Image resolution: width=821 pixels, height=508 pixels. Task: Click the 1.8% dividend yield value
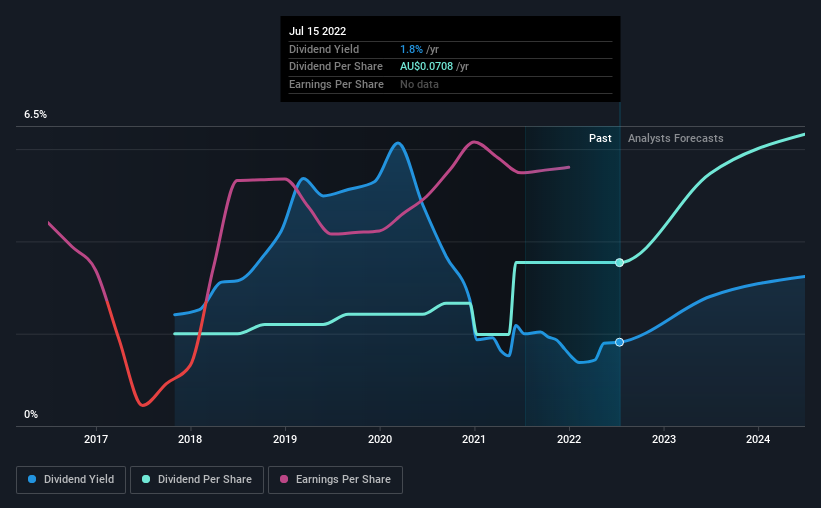[412, 49]
